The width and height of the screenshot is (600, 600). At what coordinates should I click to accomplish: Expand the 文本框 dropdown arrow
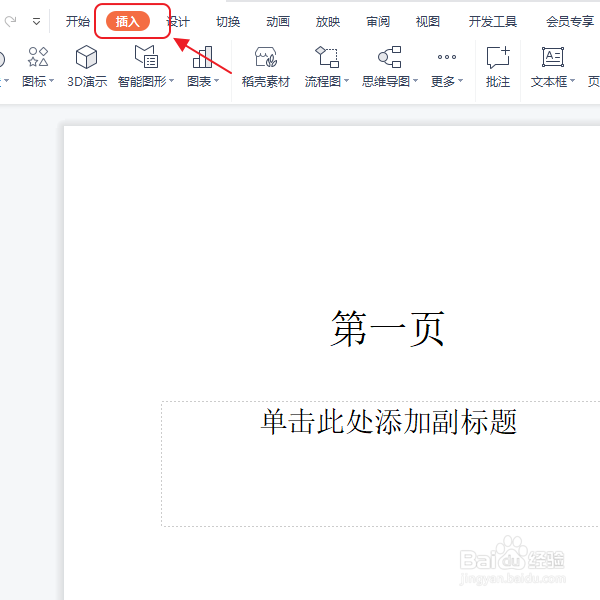(572, 81)
